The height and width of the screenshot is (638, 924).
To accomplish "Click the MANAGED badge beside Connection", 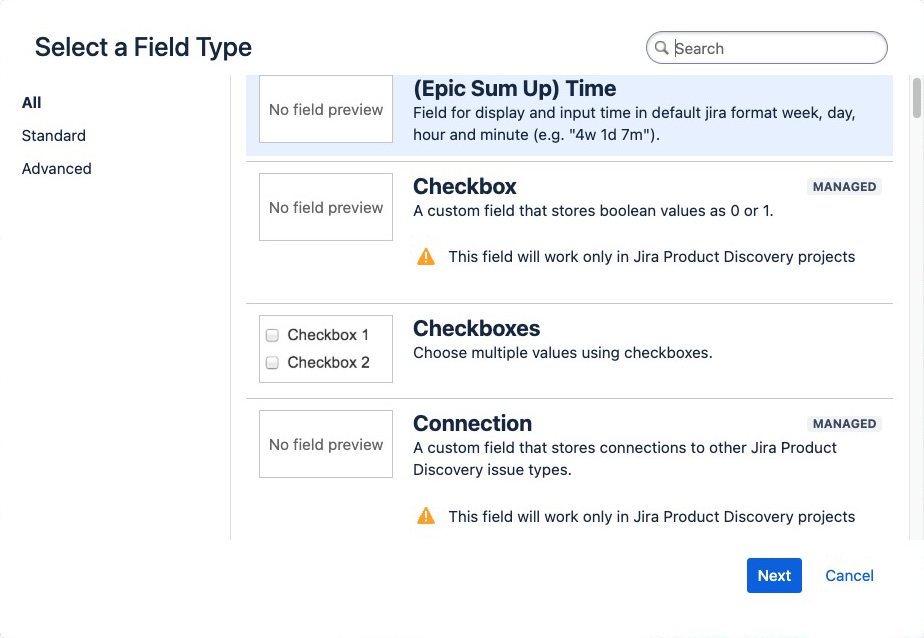I will [844, 424].
